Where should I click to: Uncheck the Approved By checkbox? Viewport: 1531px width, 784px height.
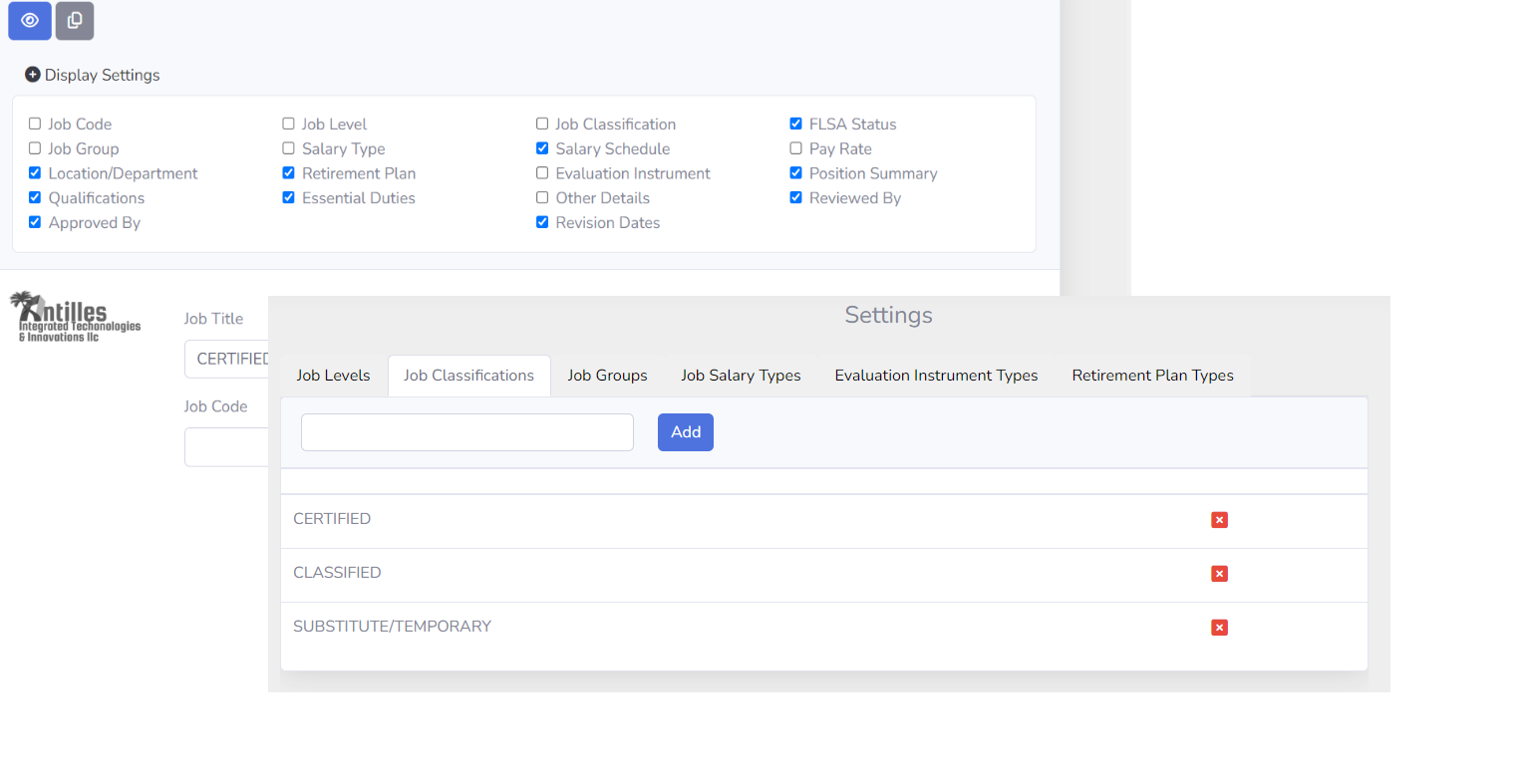[x=35, y=222]
